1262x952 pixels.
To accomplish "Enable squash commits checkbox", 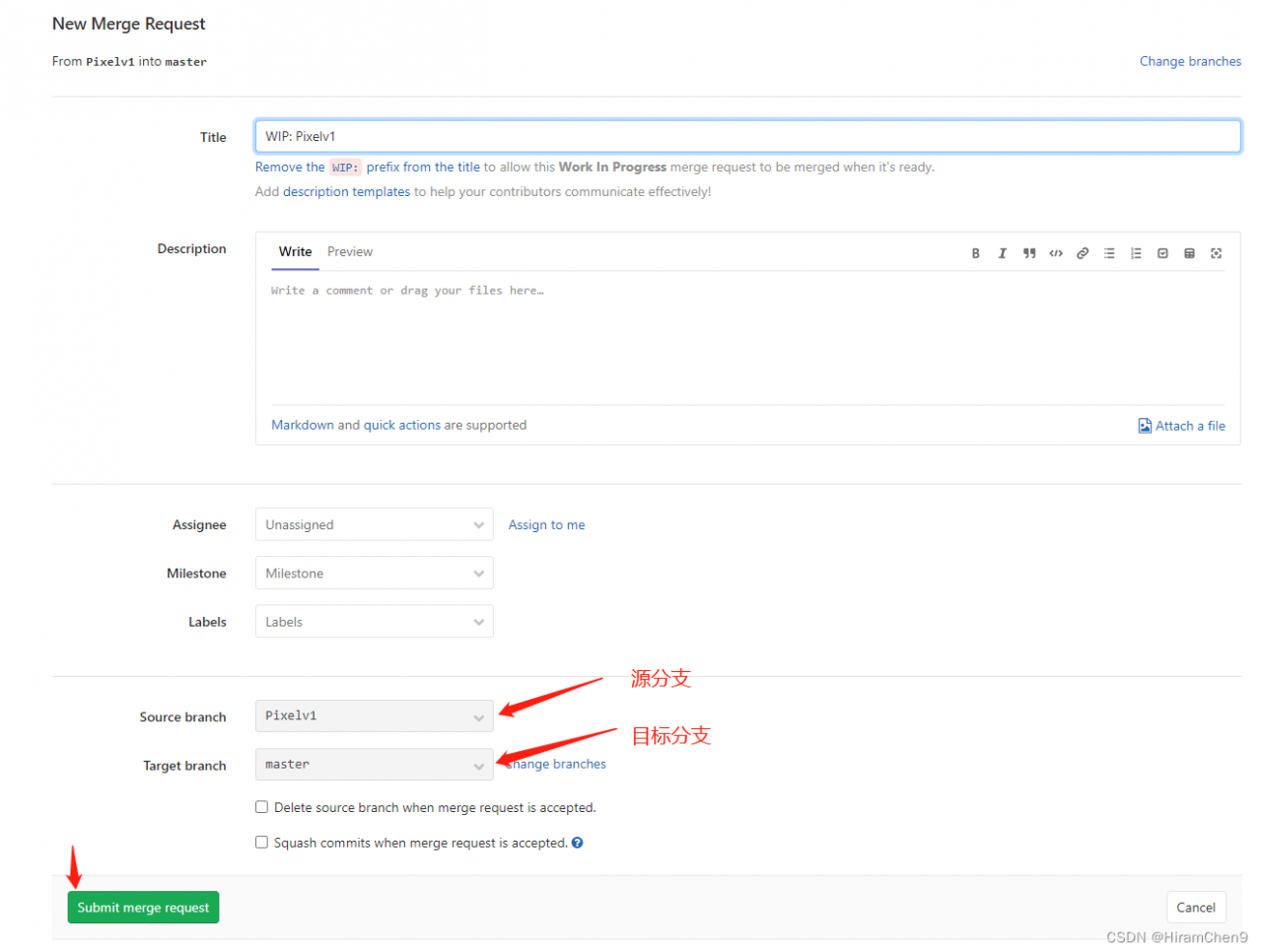I will click(x=261, y=843).
